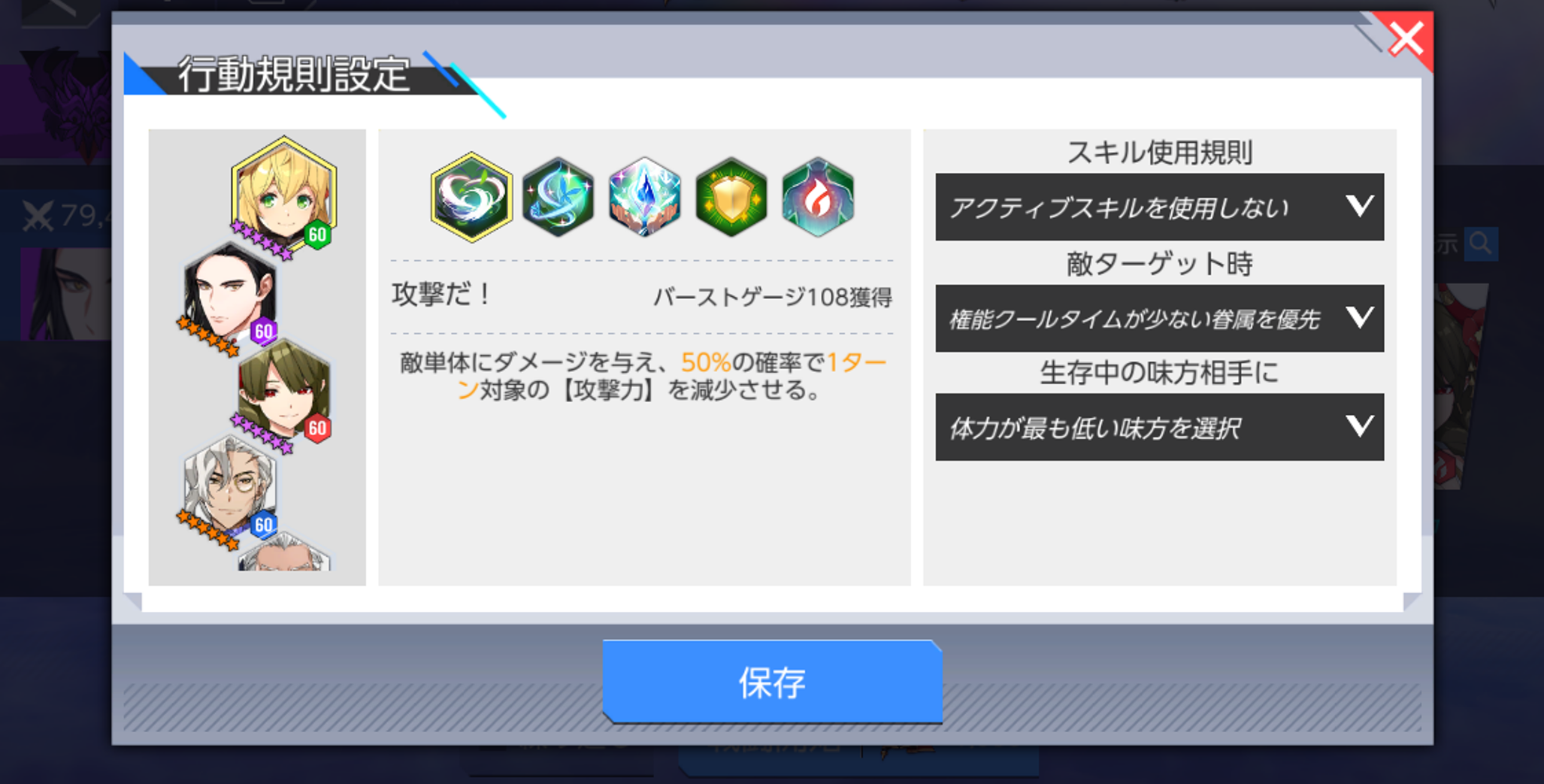Select the blue leaf sparkle skill icon

pos(558,197)
